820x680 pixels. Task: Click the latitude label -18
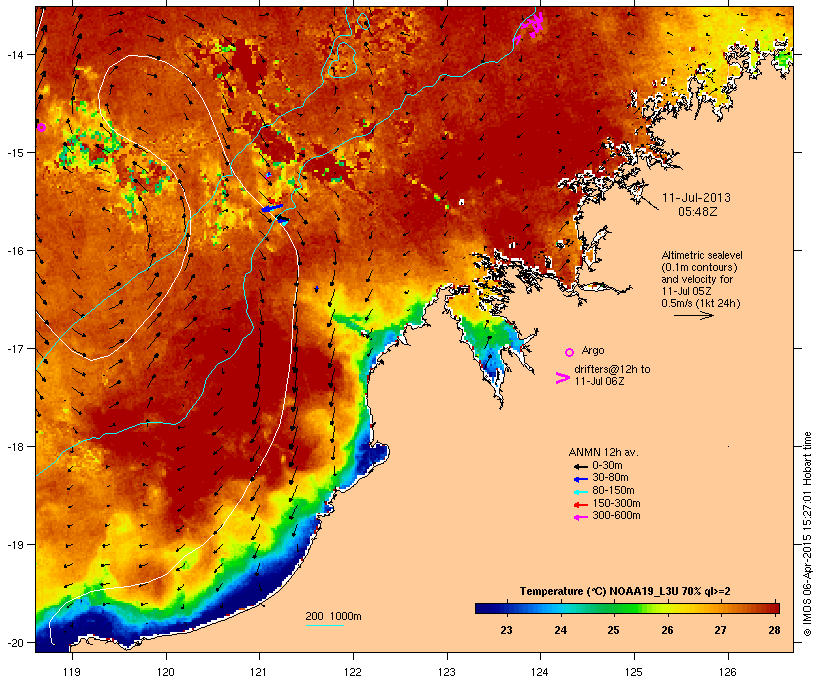coord(14,447)
